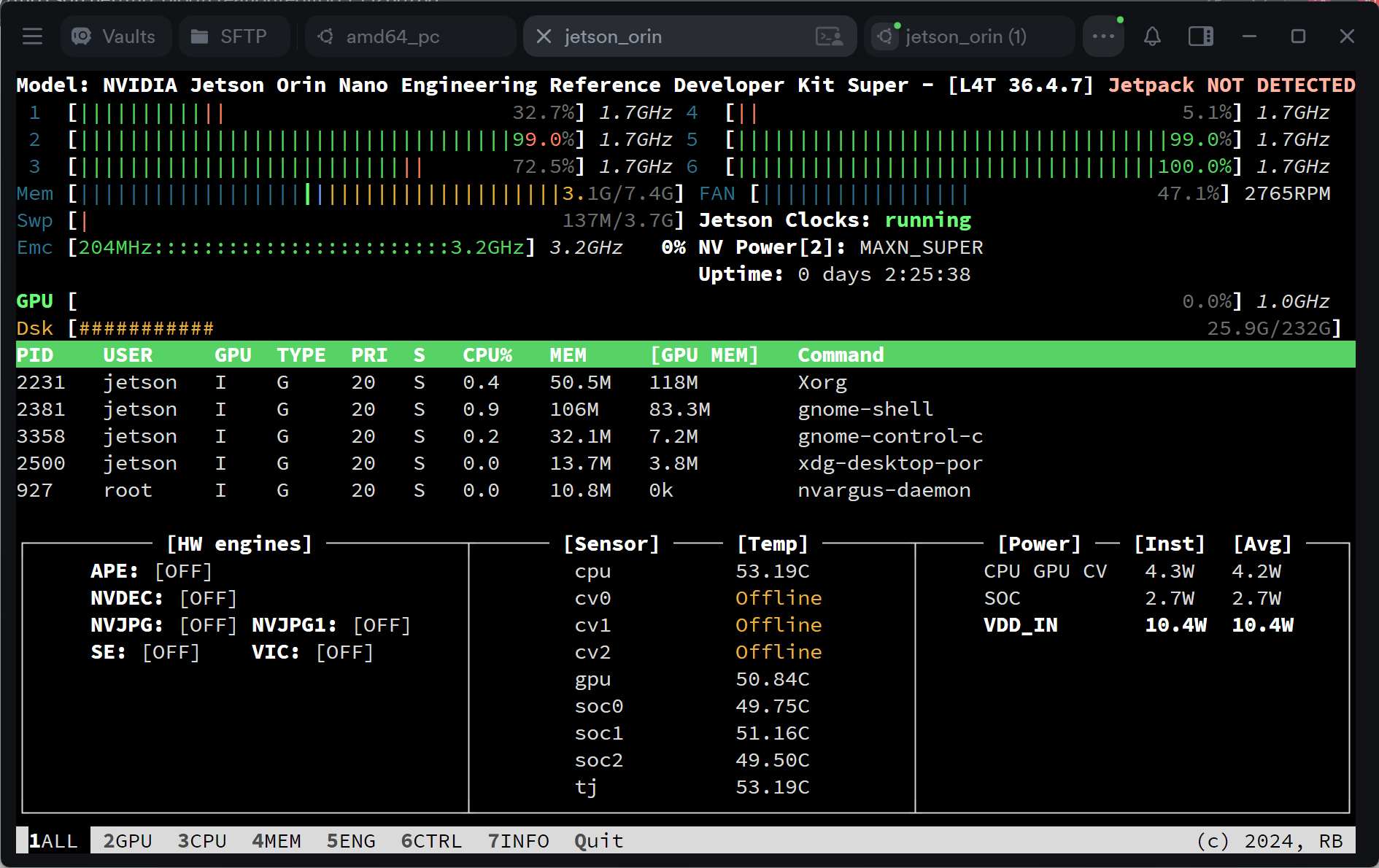Click the CPU% column header
The height and width of the screenshot is (868, 1379).
(487, 355)
